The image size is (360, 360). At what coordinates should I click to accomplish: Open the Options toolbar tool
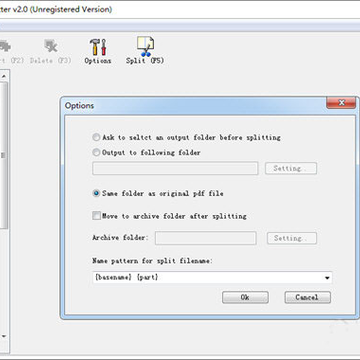[x=98, y=52]
